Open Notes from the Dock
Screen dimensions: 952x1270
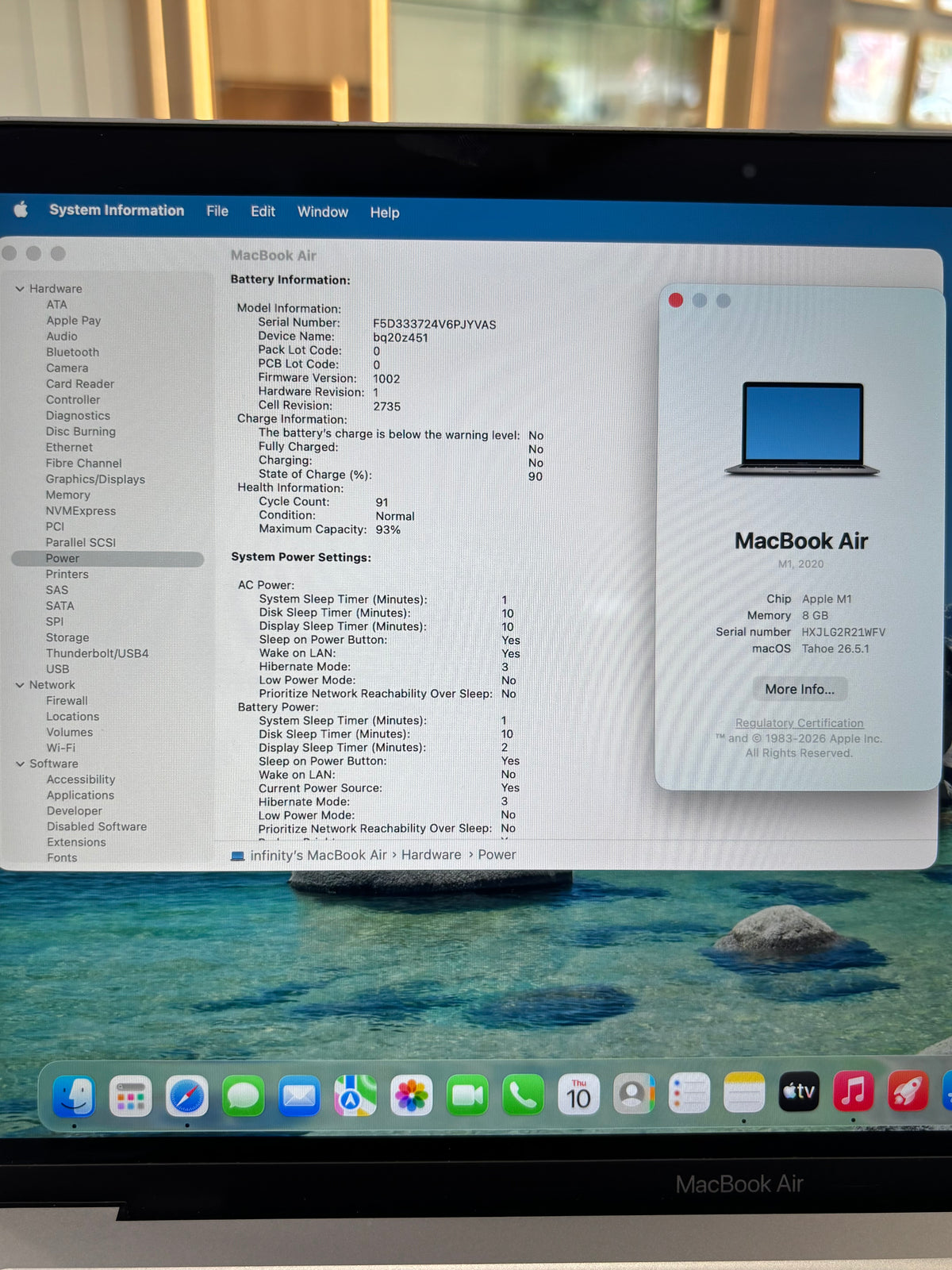click(x=744, y=1093)
